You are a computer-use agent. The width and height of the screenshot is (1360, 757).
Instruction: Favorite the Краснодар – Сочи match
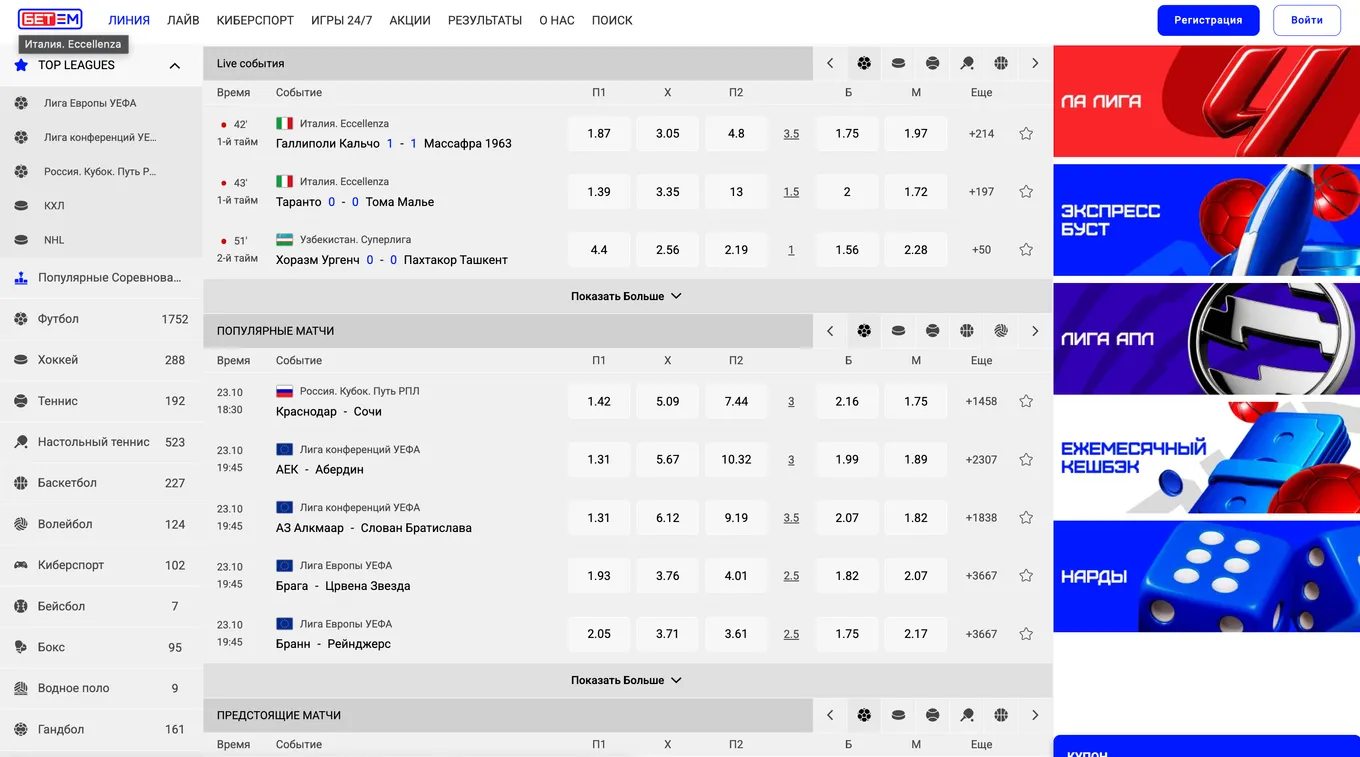point(1026,401)
